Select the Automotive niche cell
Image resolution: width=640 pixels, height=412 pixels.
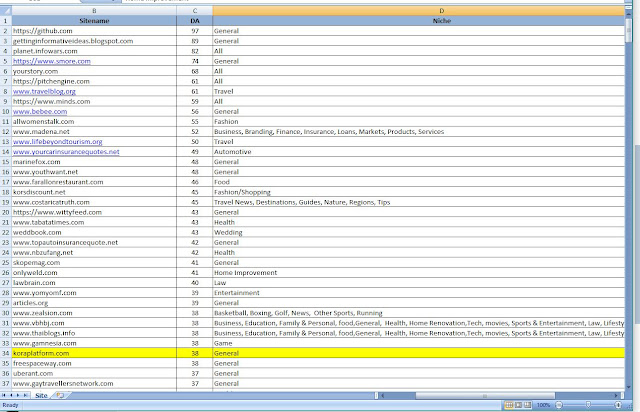click(418, 151)
